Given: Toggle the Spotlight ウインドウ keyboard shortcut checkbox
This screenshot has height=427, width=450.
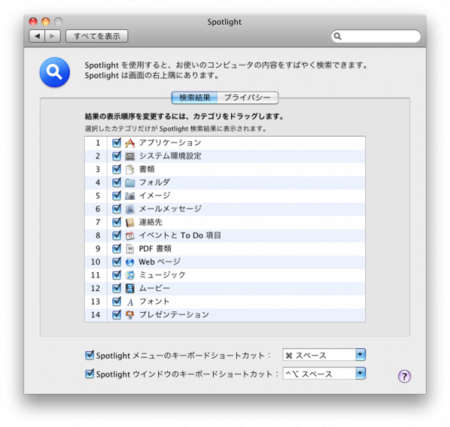Looking at the screenshot, I should (89, 374).
